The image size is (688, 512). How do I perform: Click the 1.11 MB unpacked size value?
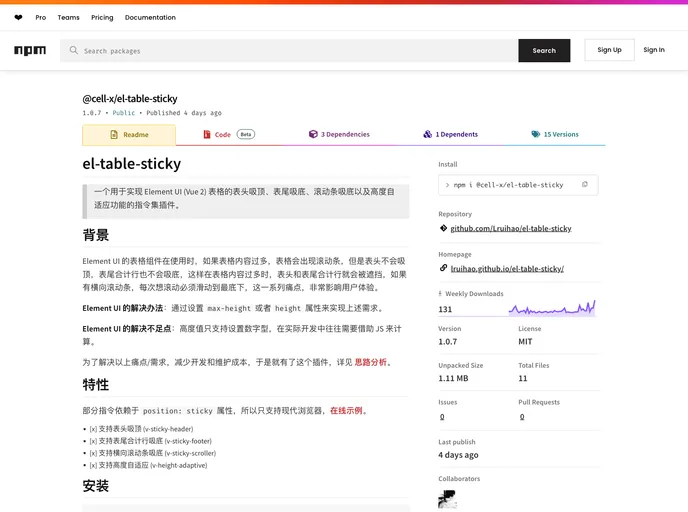[x=453, y=378]
